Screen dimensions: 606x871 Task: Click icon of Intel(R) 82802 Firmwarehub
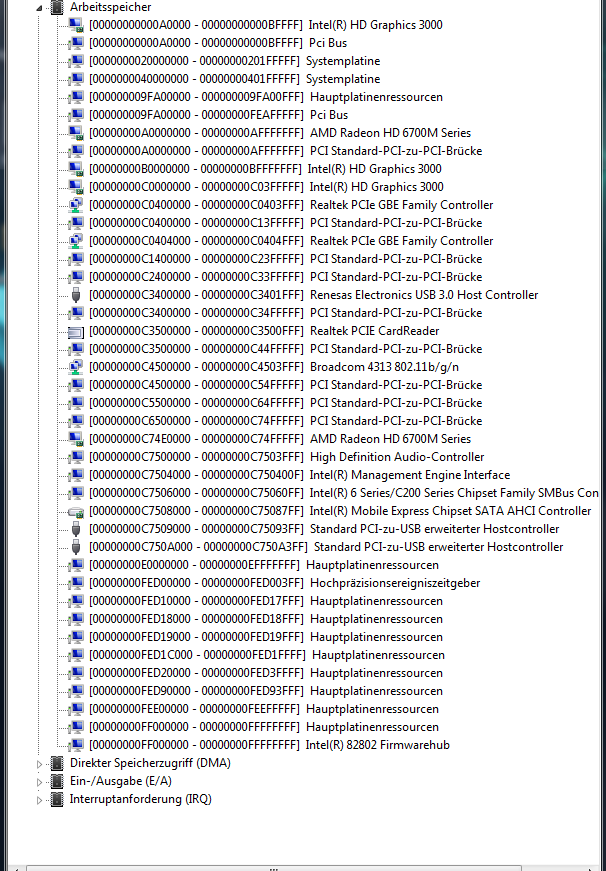click(x=76, y=745)
